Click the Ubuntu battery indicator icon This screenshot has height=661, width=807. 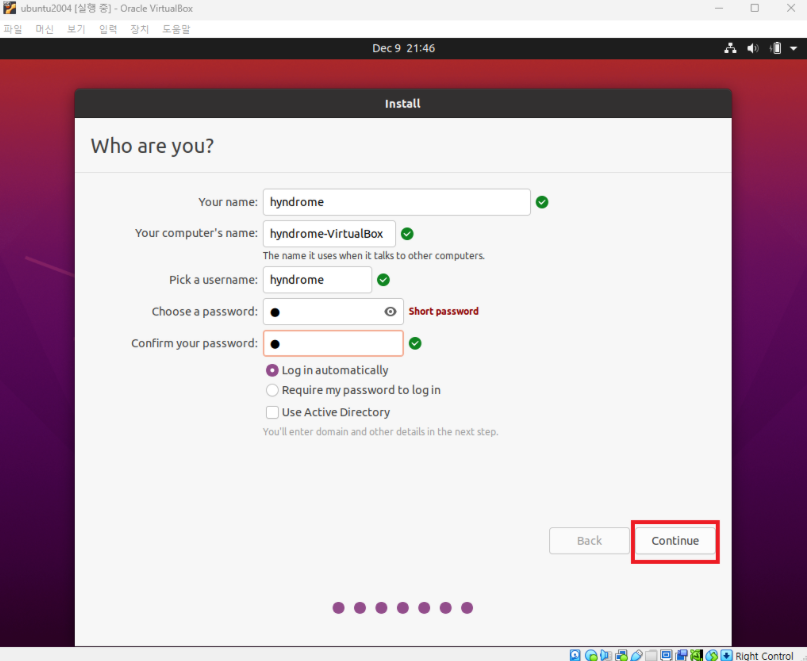775,48
